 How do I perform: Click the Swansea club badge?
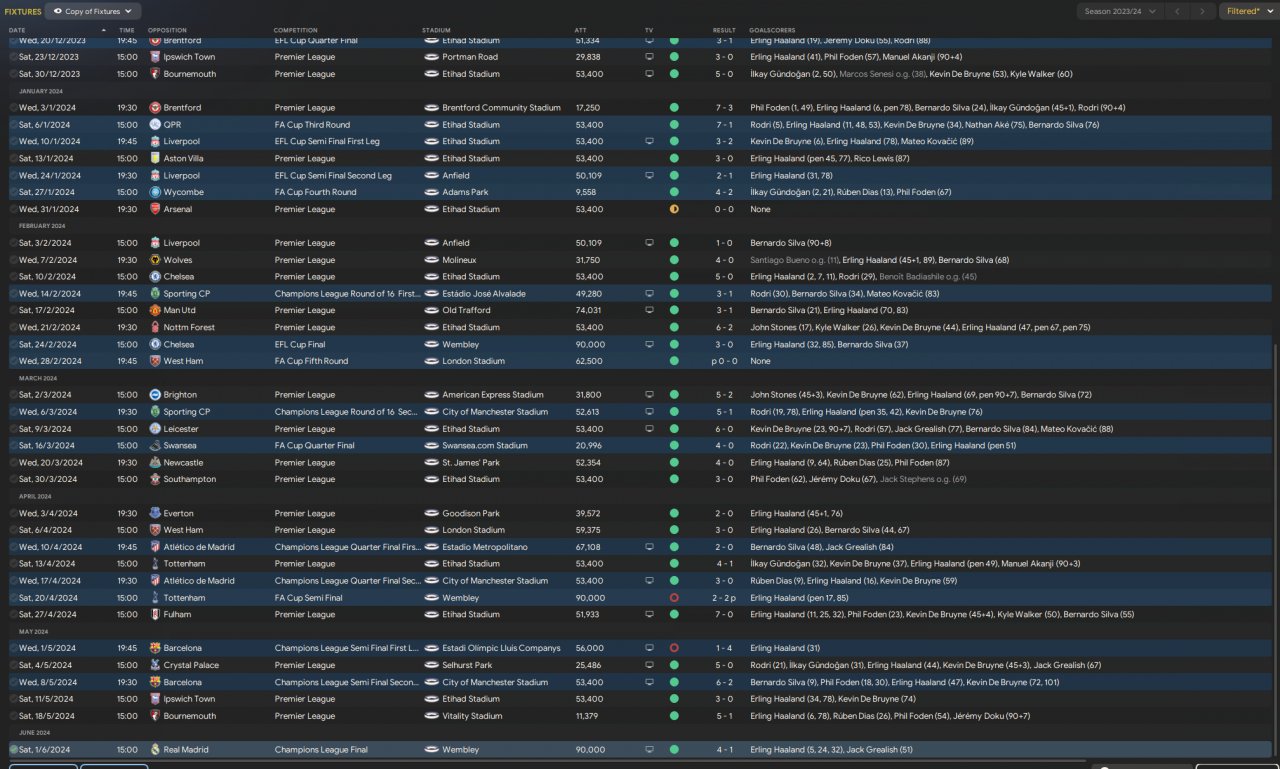[x=155, y=446]
